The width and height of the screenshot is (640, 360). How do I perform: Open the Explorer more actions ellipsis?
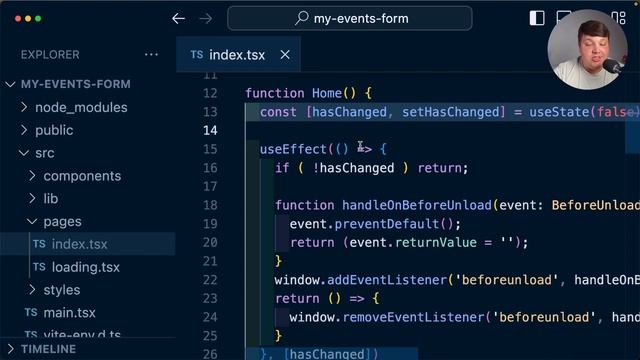pyautogui.click(x=151, y=55)
